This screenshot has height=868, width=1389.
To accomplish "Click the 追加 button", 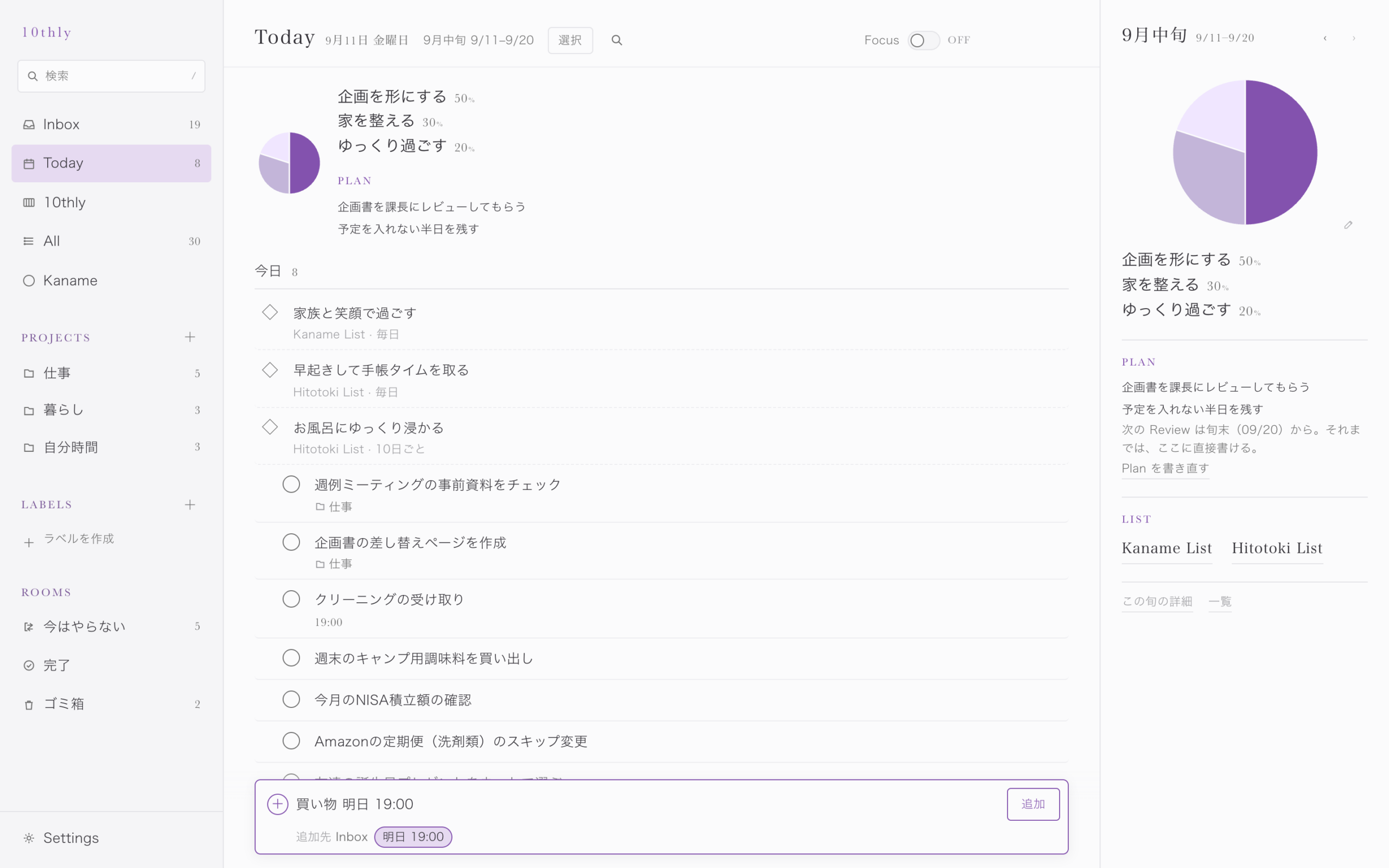I will pyautogui.click(x=1033, y=805).
